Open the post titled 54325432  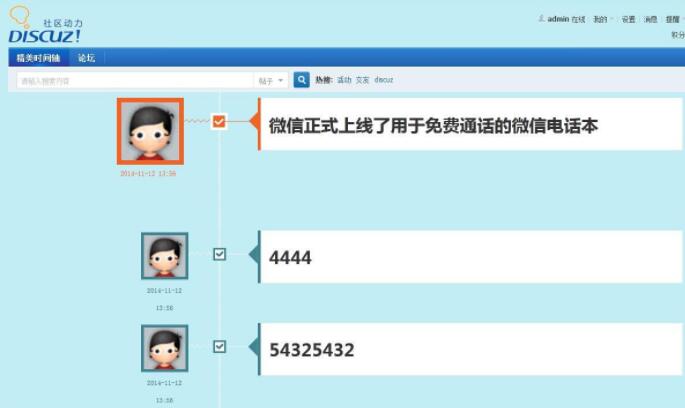coord(311,350)
